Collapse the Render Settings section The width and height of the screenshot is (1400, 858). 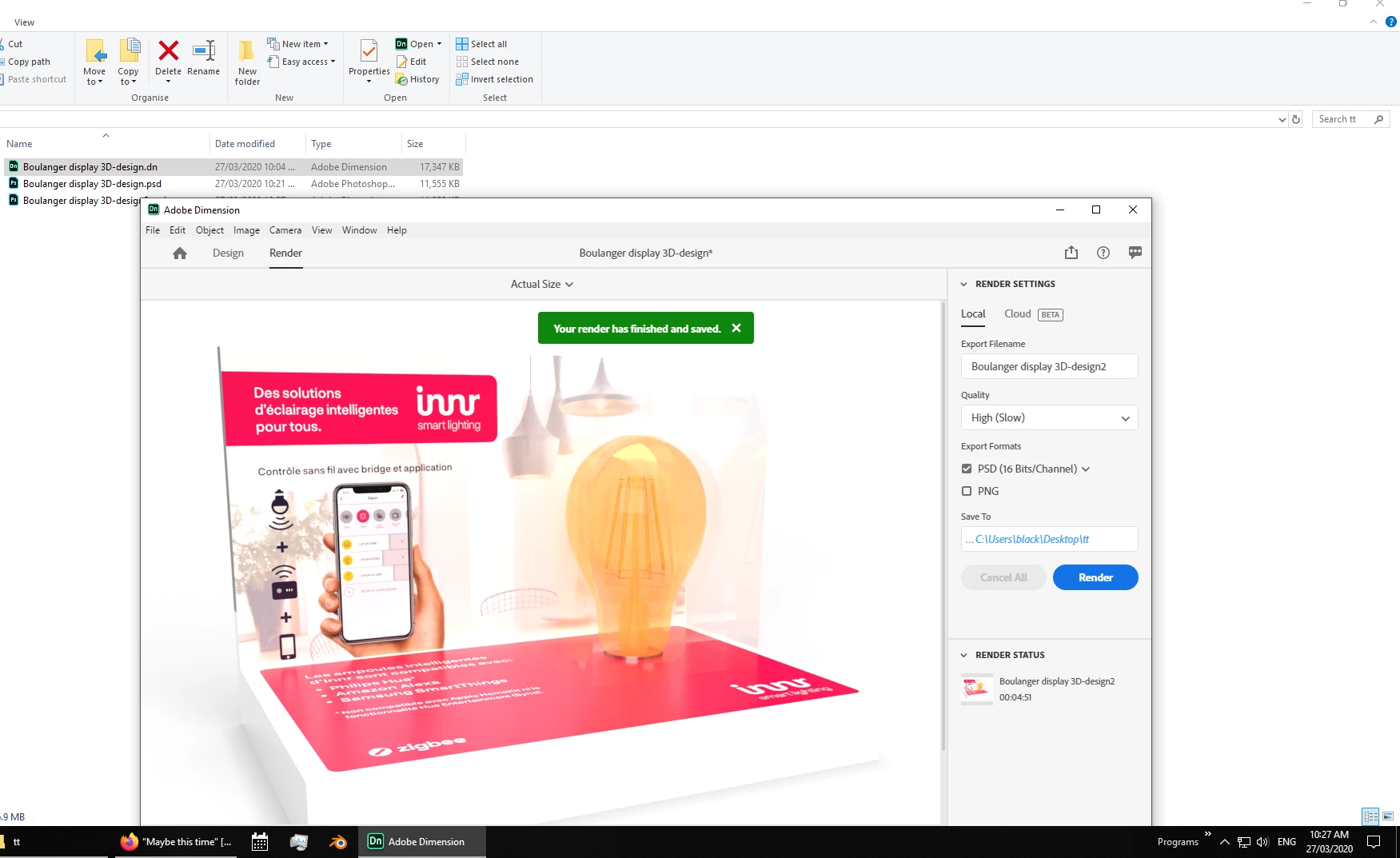coord(964,284)
